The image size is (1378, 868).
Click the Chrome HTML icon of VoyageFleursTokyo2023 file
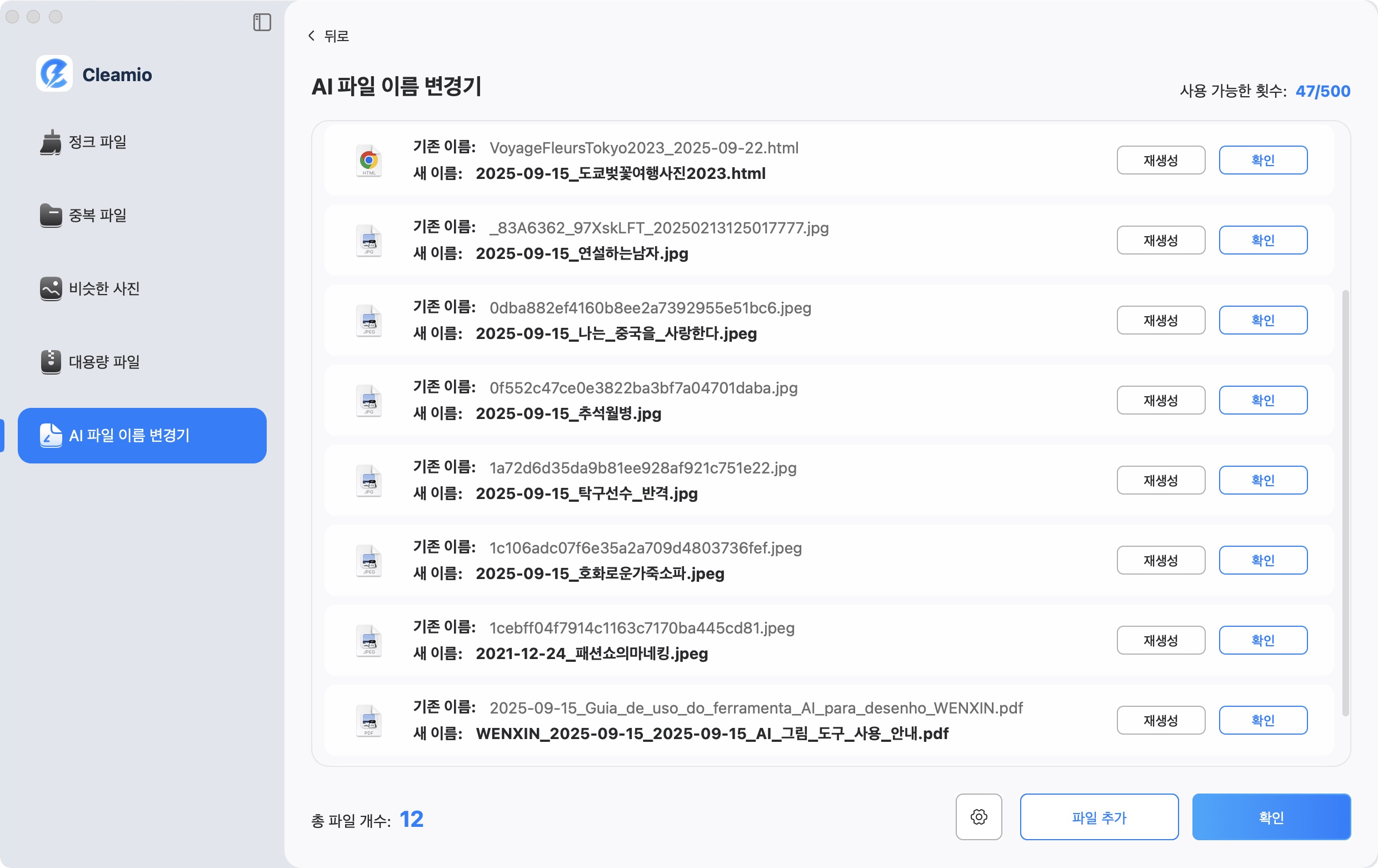pos(368,161)
